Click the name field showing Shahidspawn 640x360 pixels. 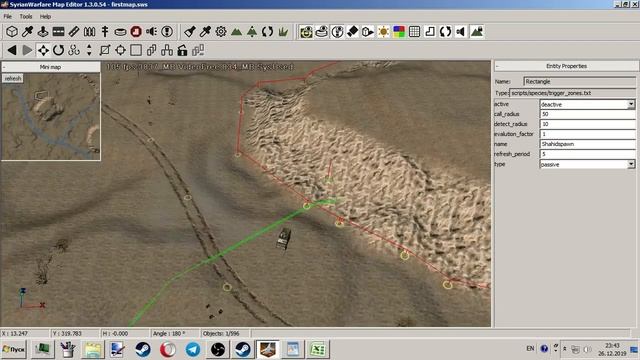pos(587,144)
